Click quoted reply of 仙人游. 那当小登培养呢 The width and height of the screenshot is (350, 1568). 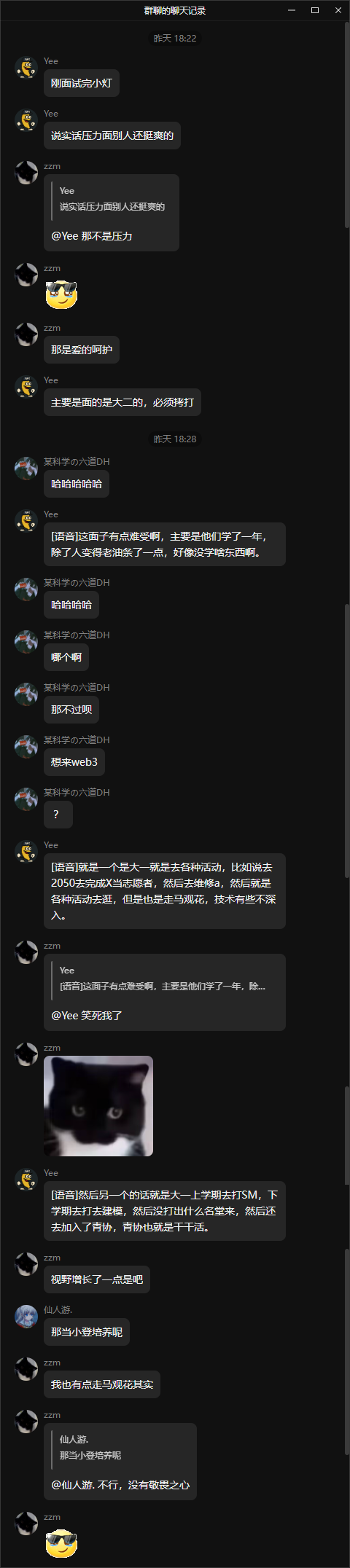[120, 1448]
